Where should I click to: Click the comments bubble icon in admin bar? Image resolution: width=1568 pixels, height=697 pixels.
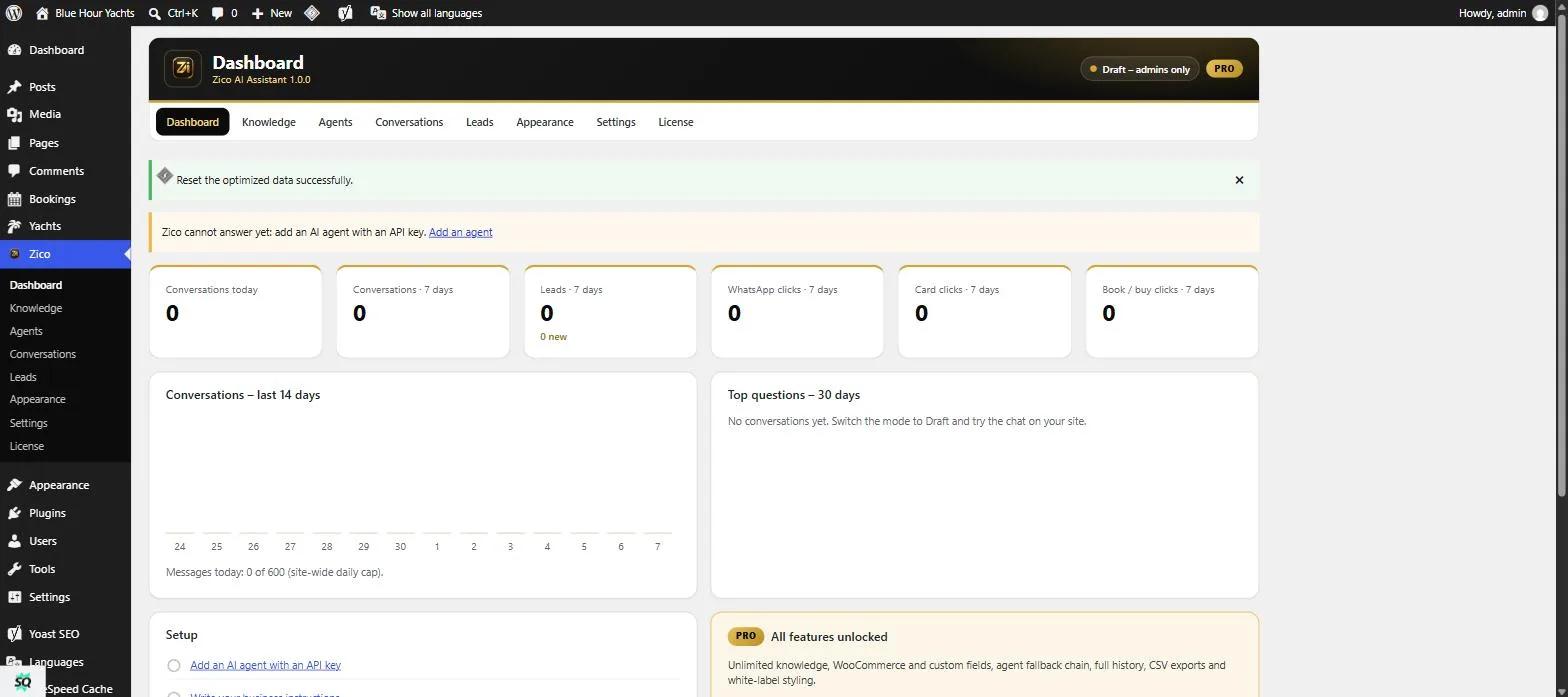click(218, 13)
